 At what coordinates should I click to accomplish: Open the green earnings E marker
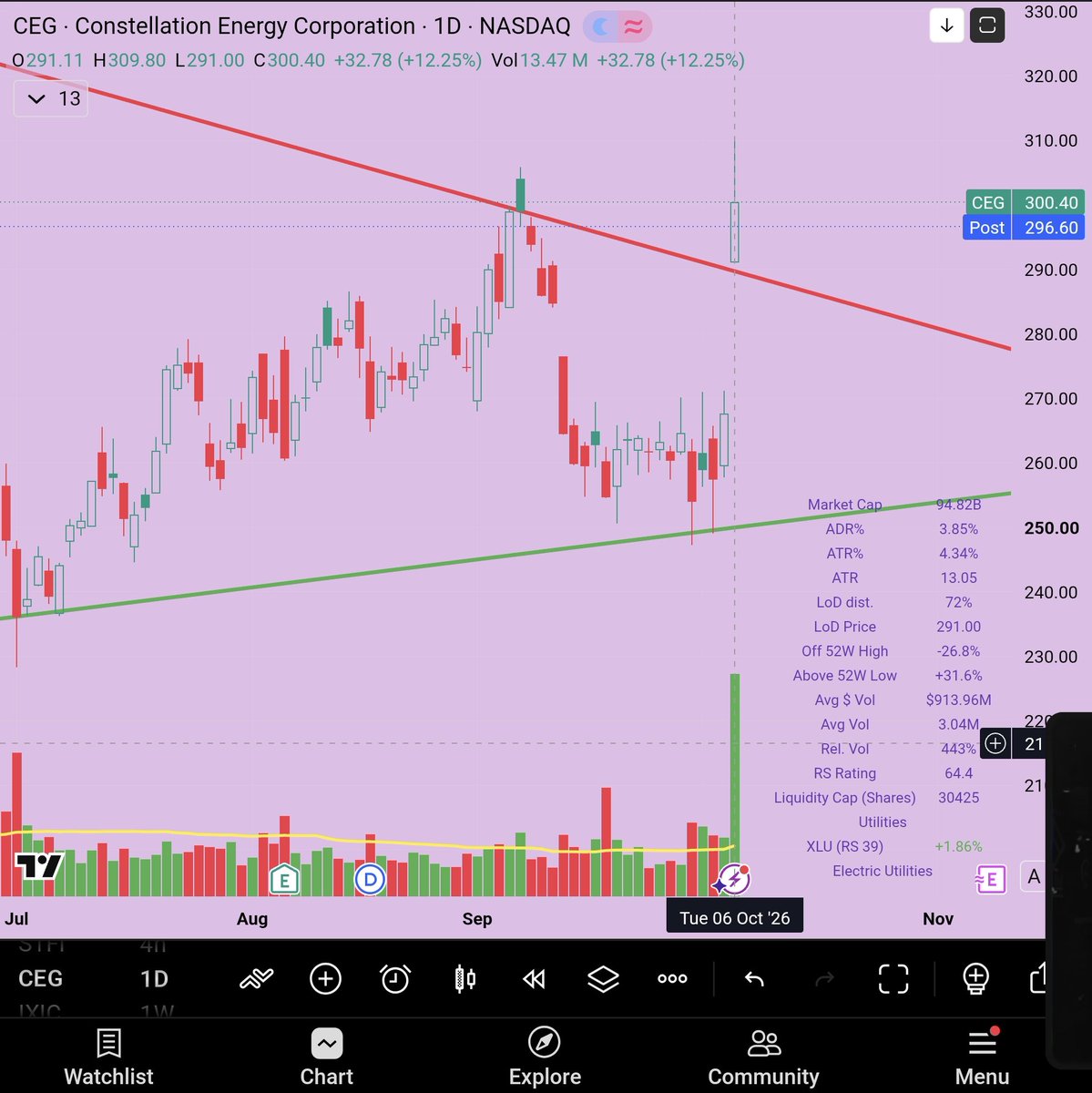pos(284,880)
